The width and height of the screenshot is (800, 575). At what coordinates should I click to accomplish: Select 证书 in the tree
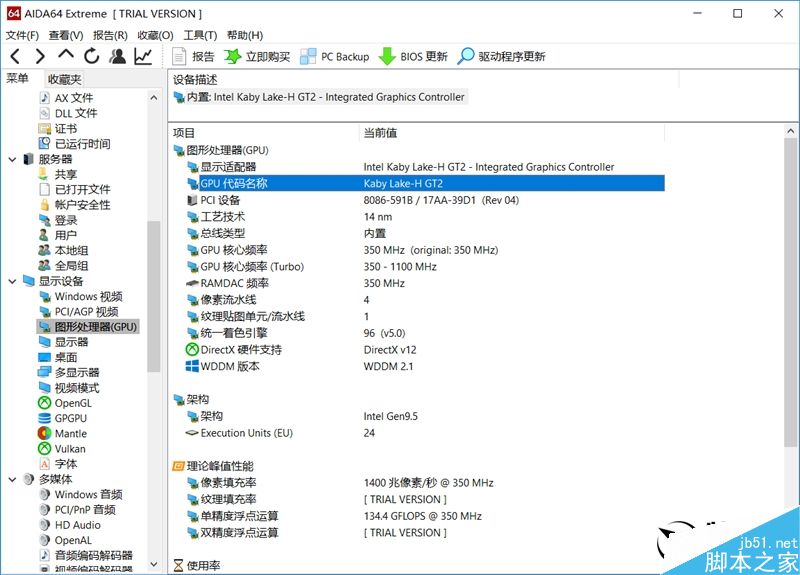click(58, 129)
